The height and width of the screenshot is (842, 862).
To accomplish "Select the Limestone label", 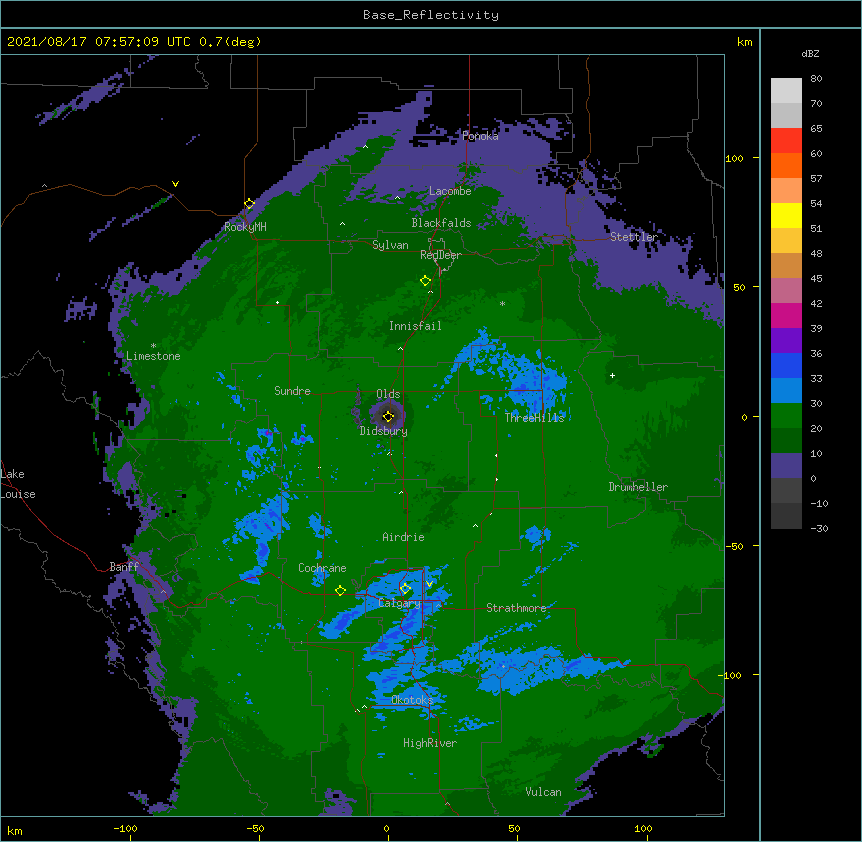I will point(153,356).
